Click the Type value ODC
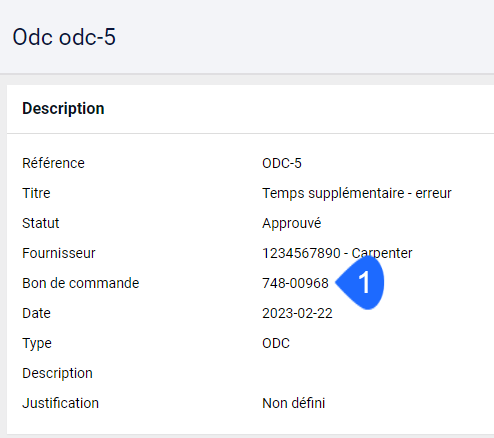 (x=276, y=343)
